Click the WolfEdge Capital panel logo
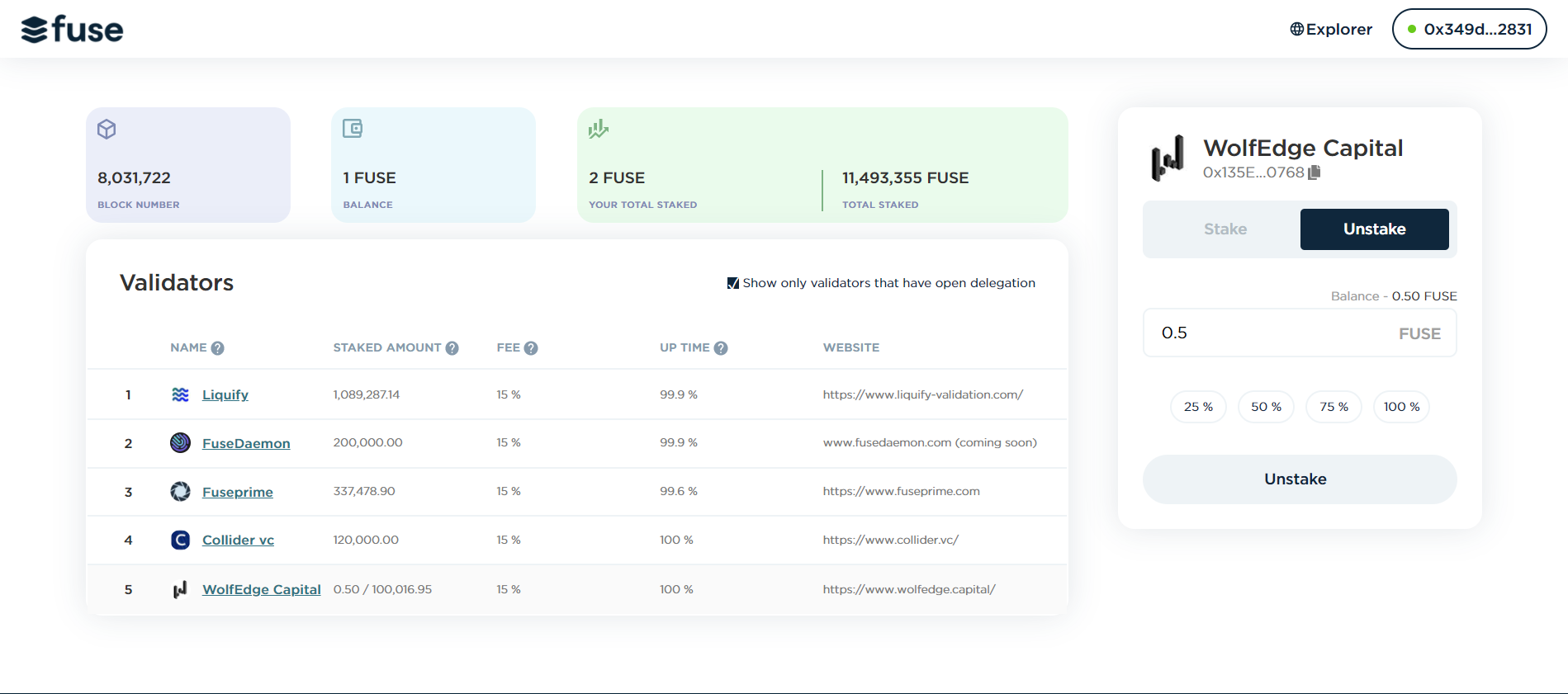Screen dimensions: 1568x694 [x=1168, y=158]
